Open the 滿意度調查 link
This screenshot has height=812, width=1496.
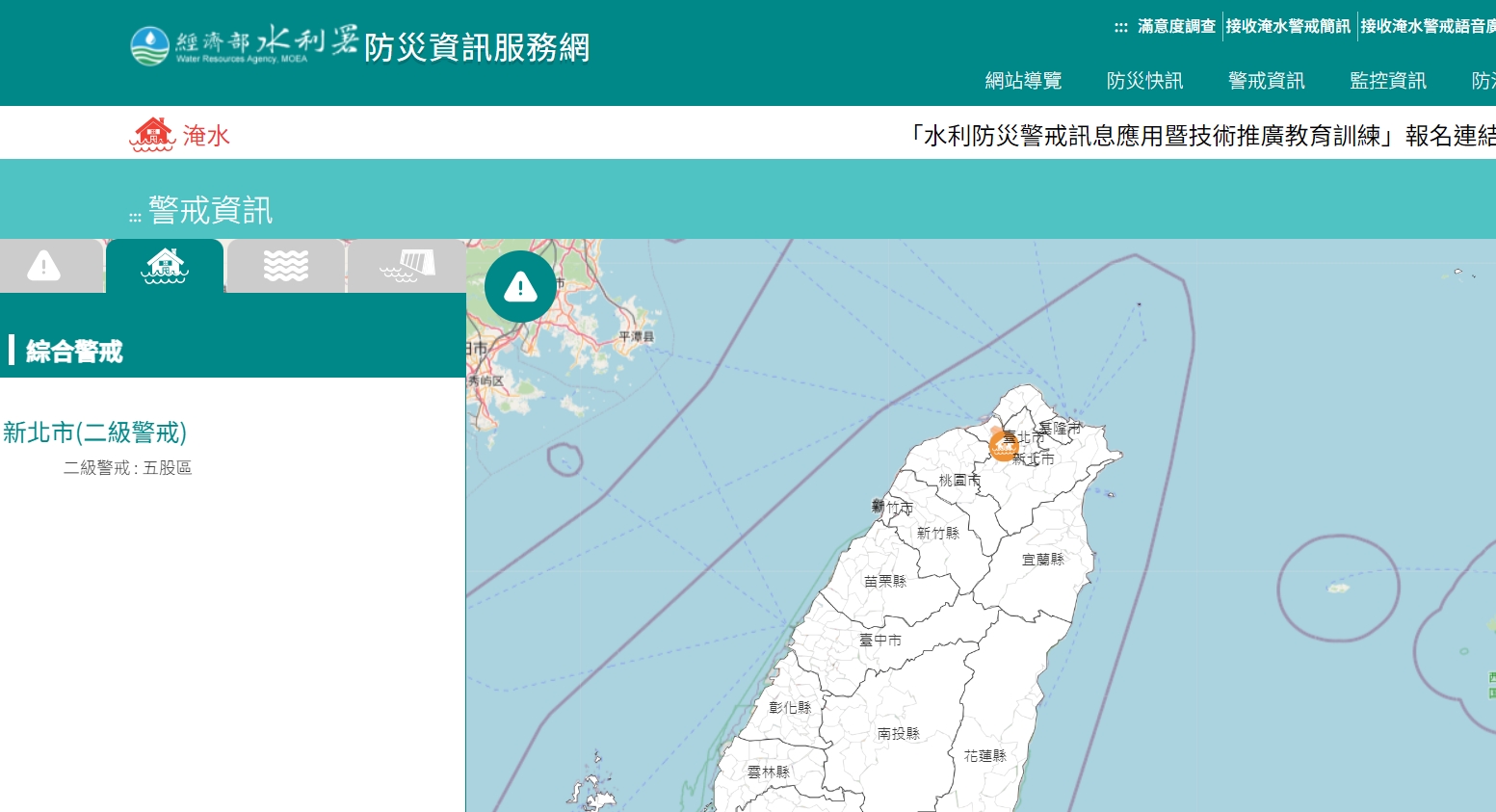(1176, 26)
